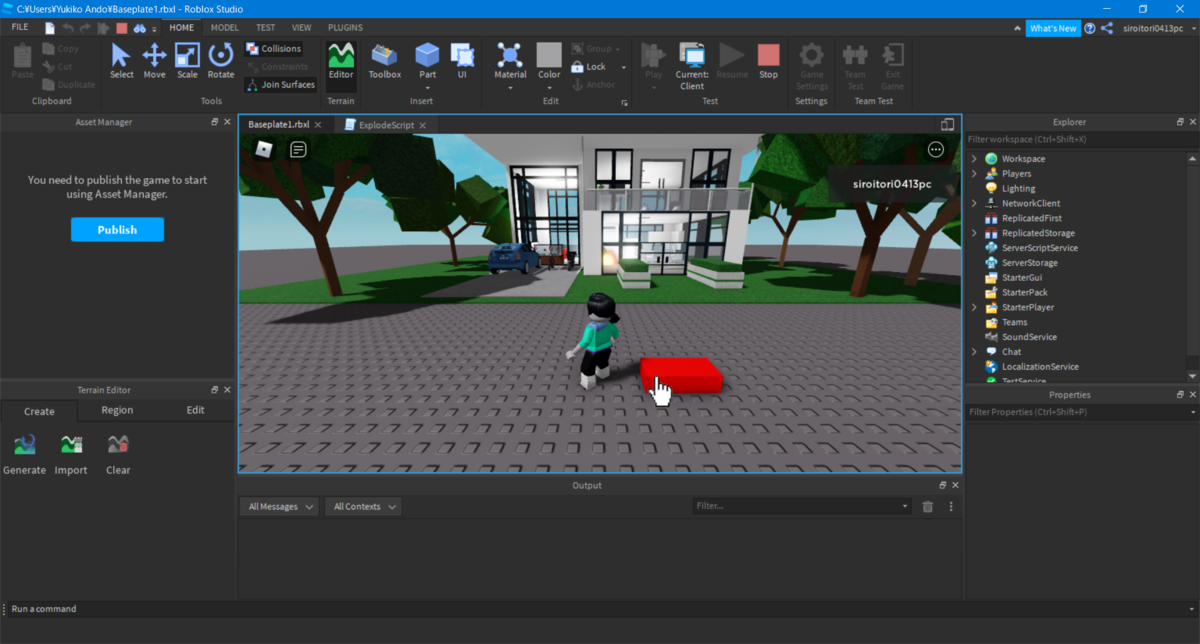Click the Current: Client view switcher

[692, 66]
